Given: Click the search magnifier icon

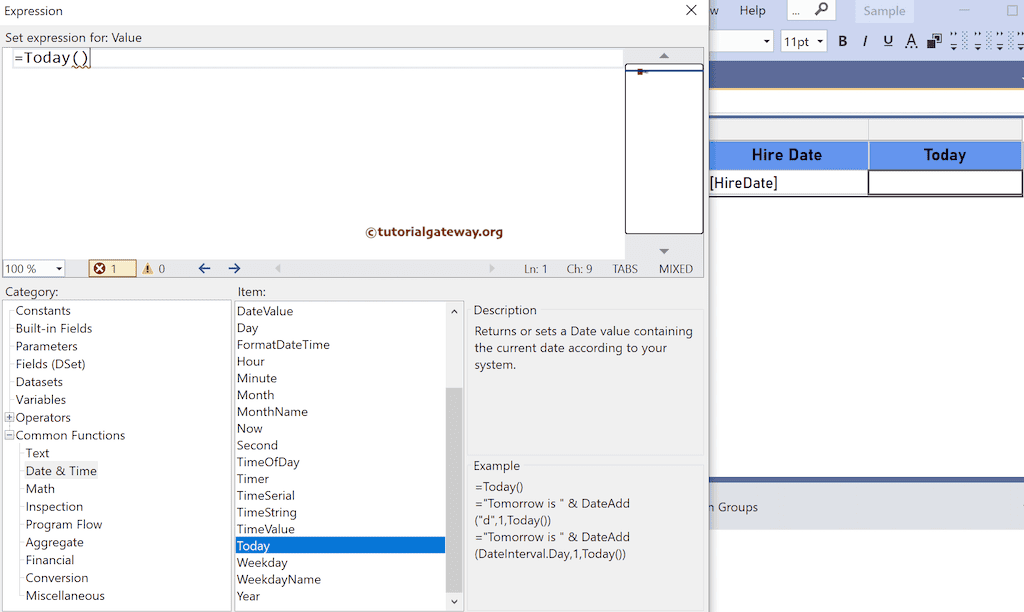Looking at the screenshot, I should click(819, 11).
